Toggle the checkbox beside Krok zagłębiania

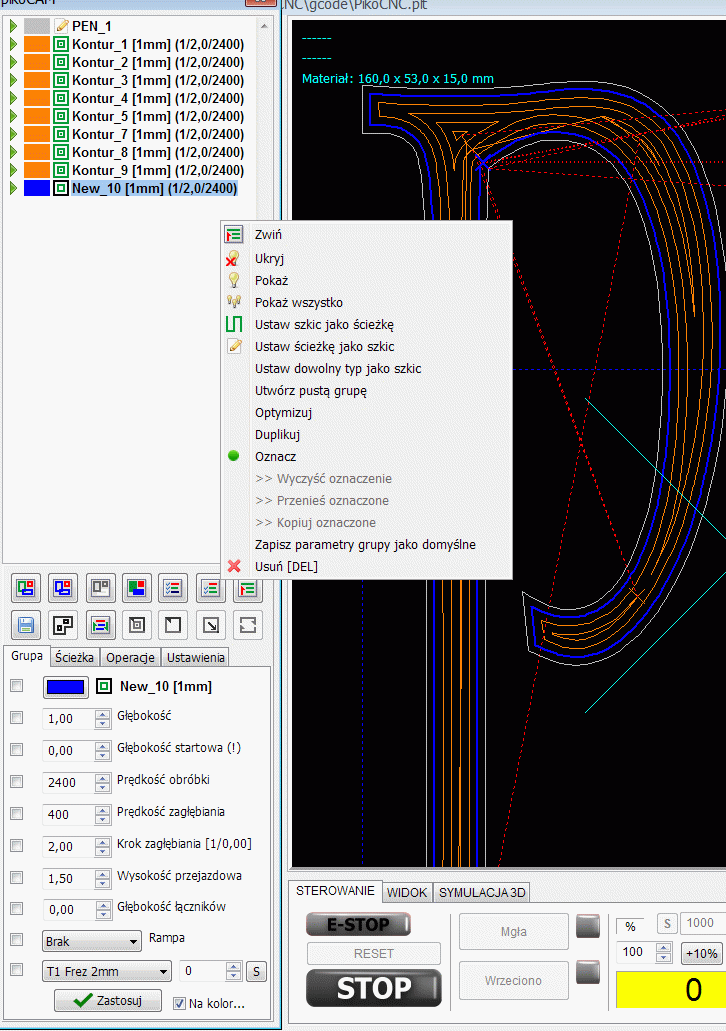click(x=17, y=846)
